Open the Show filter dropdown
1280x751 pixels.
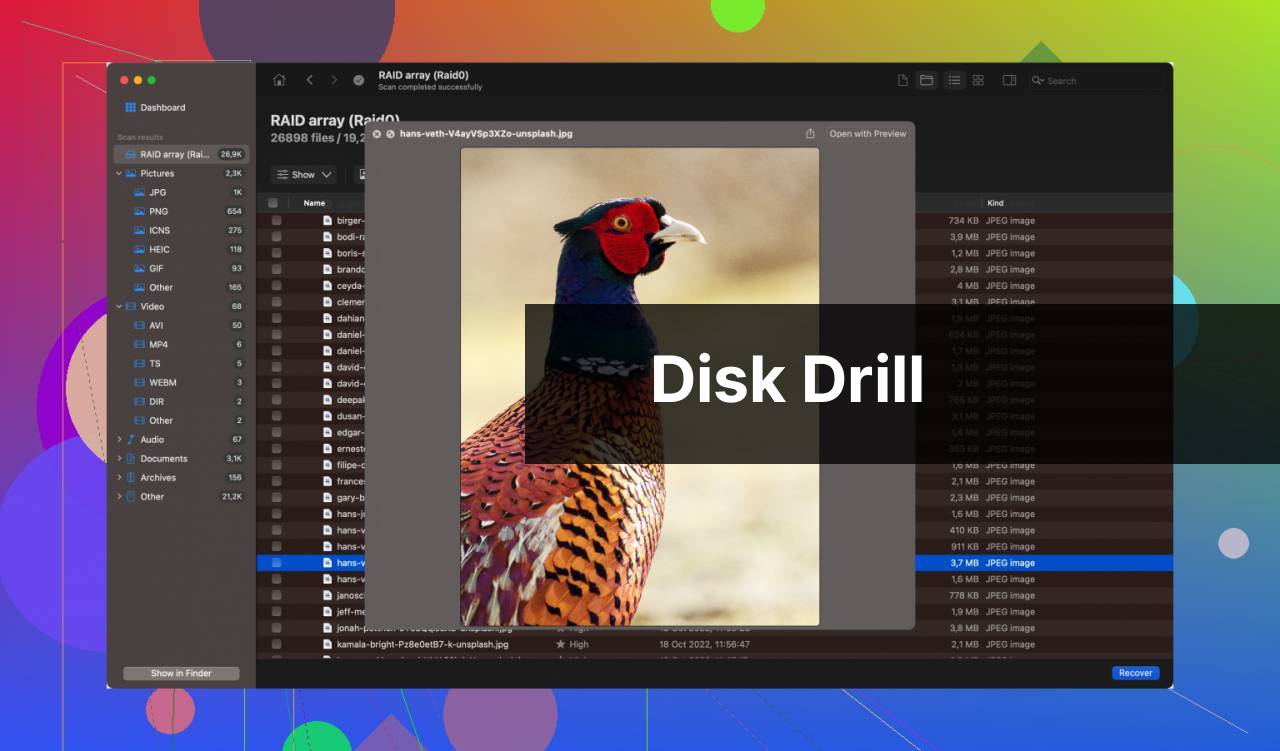pos(305,175)
